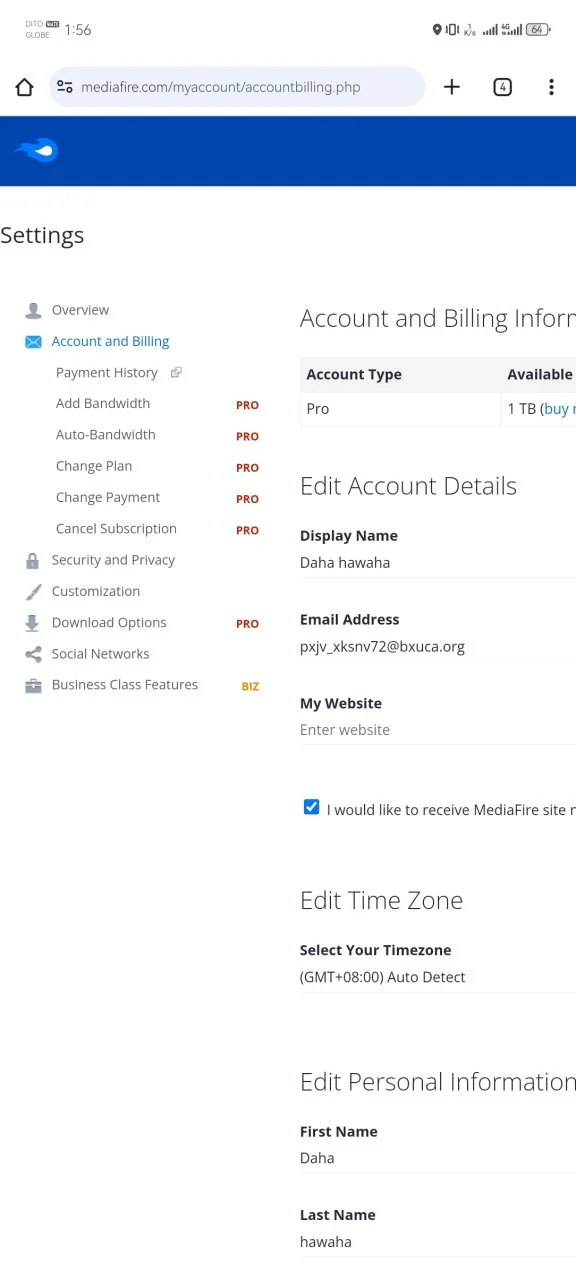Image resolution: width=576 pixels, height=1280 pixels.
Task: Uncheck the receive MediaFire site news checkbox
Action: click(311, 807)
